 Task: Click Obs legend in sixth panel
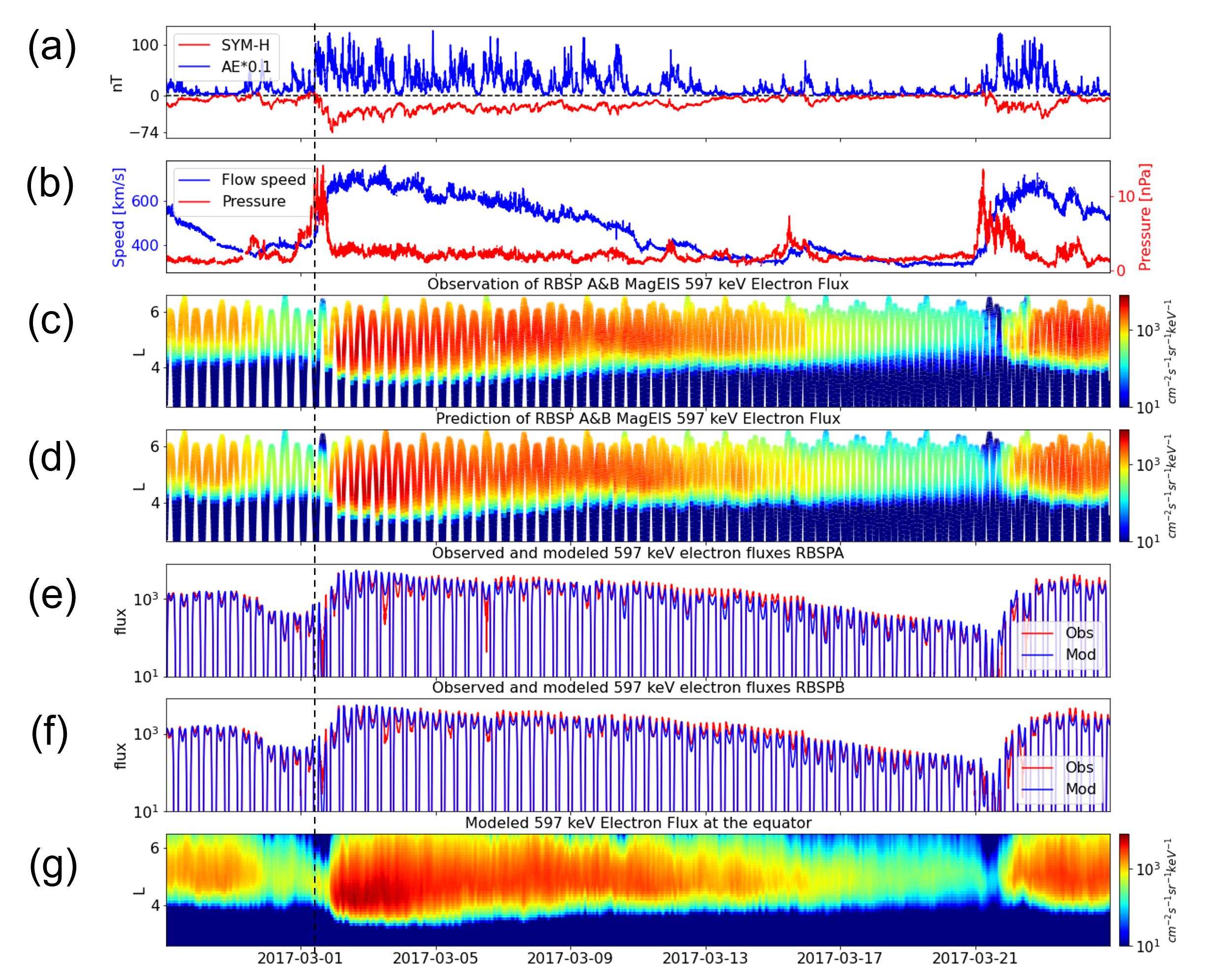tap(1079, 767)
